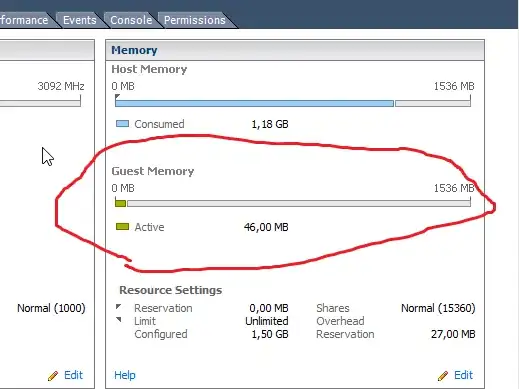Viewport: 519px width, 389px height.
Task: Select the Active legend label
Action: pos(149,227)
